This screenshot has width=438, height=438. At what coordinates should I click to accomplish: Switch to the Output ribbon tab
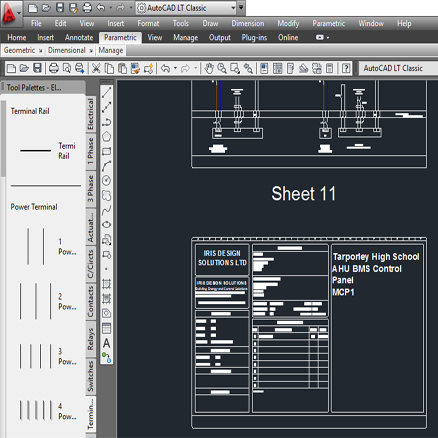[220, 37]
